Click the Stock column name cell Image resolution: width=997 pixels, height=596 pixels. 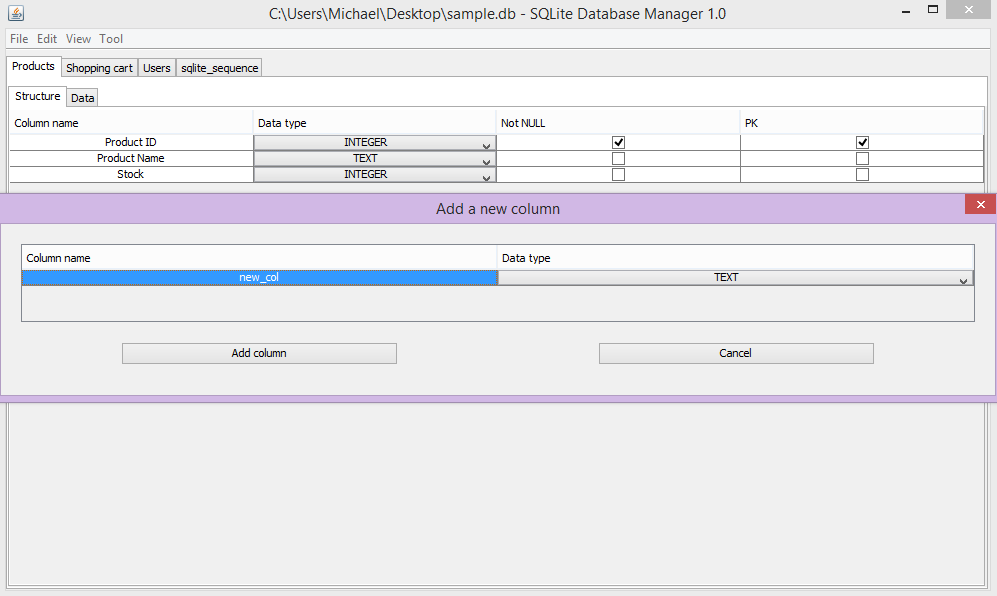pos(131,174)
